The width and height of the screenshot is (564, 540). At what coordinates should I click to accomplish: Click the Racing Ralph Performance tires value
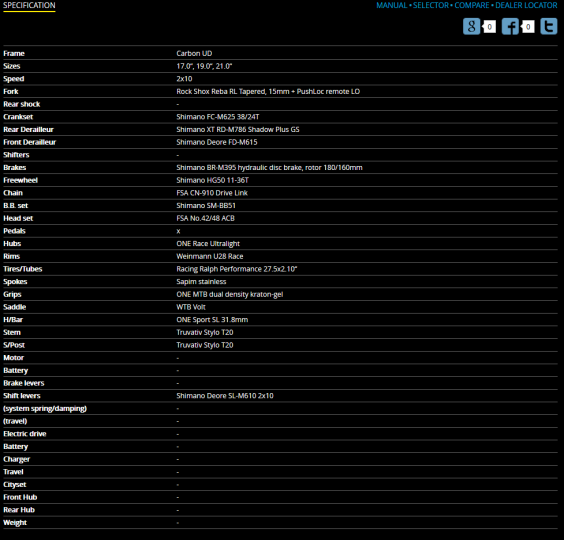point(237,269)
